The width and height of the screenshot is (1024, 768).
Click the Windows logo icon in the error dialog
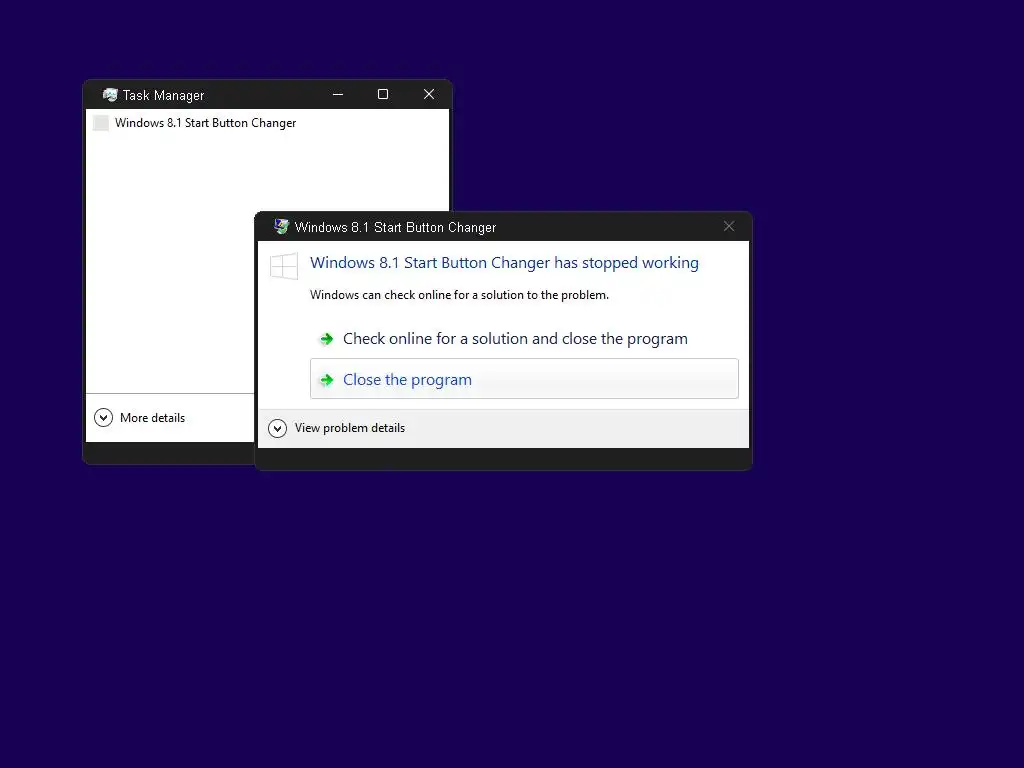click(x=284, y=266)
